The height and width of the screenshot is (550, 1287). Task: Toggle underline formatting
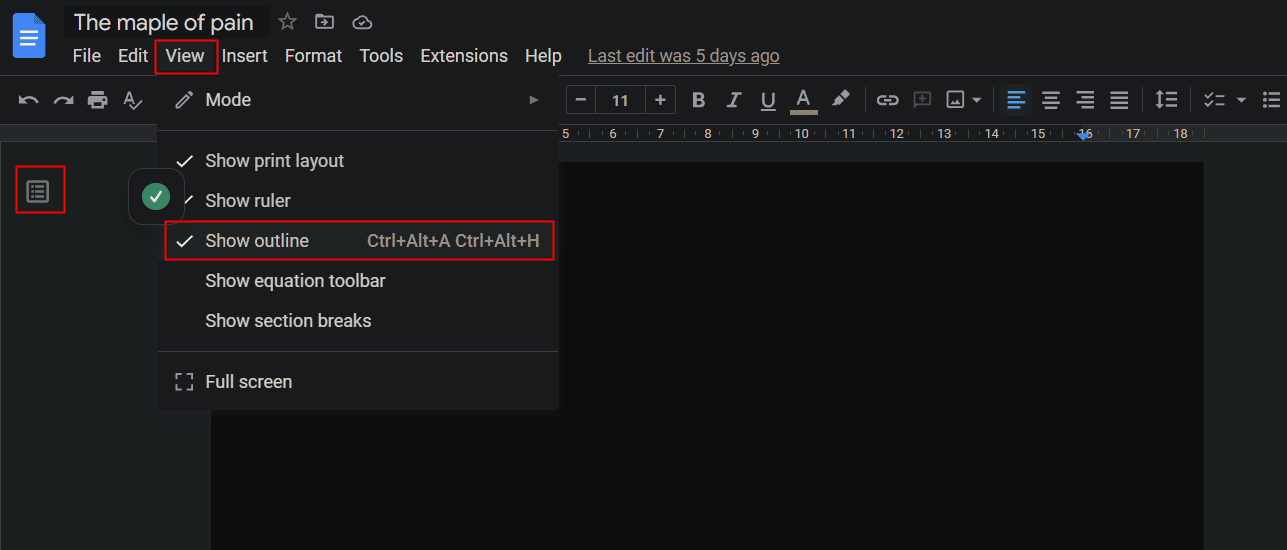click(x=768, y=100)
